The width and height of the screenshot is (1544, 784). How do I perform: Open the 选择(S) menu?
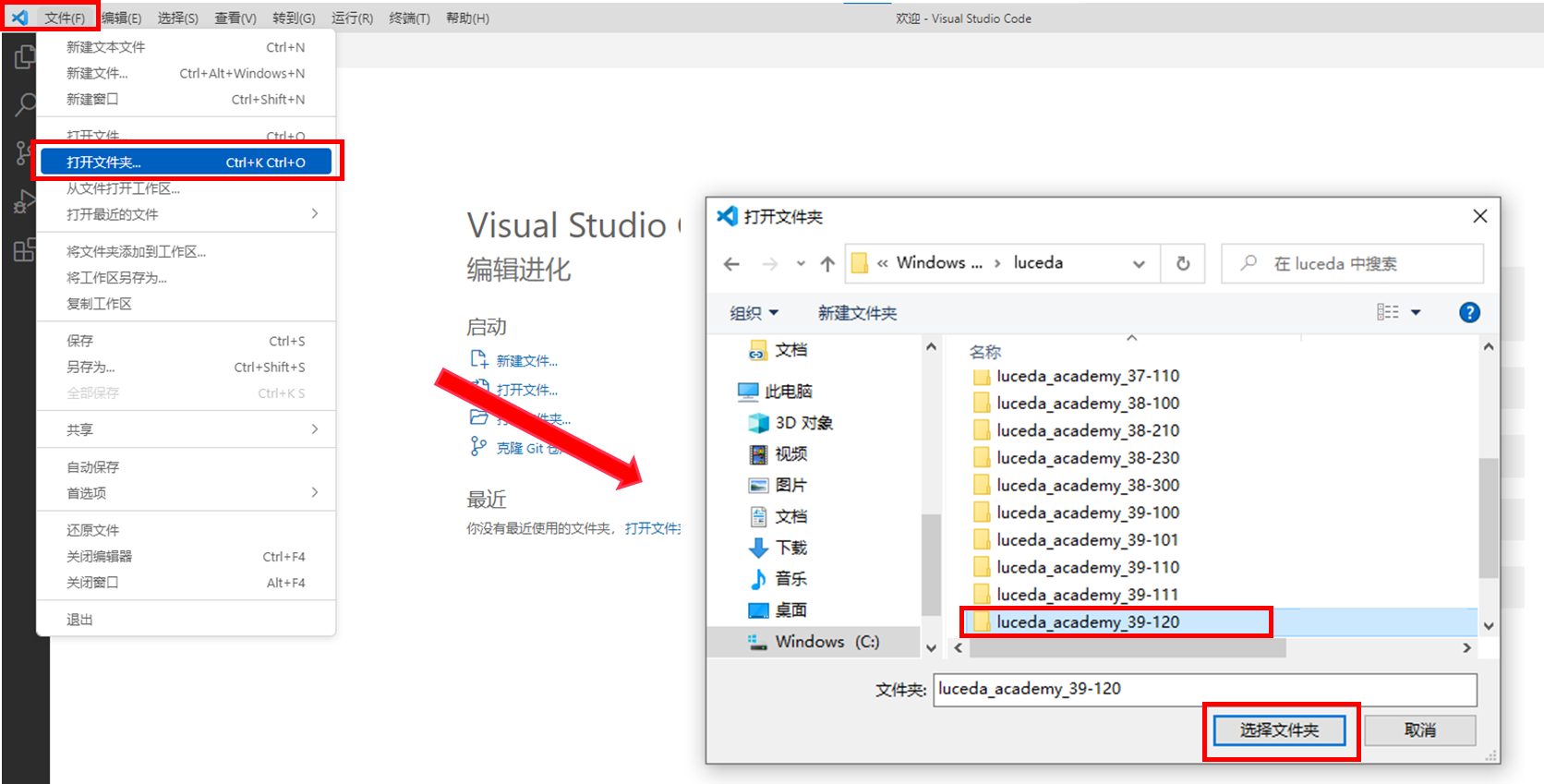coord(177,18)
